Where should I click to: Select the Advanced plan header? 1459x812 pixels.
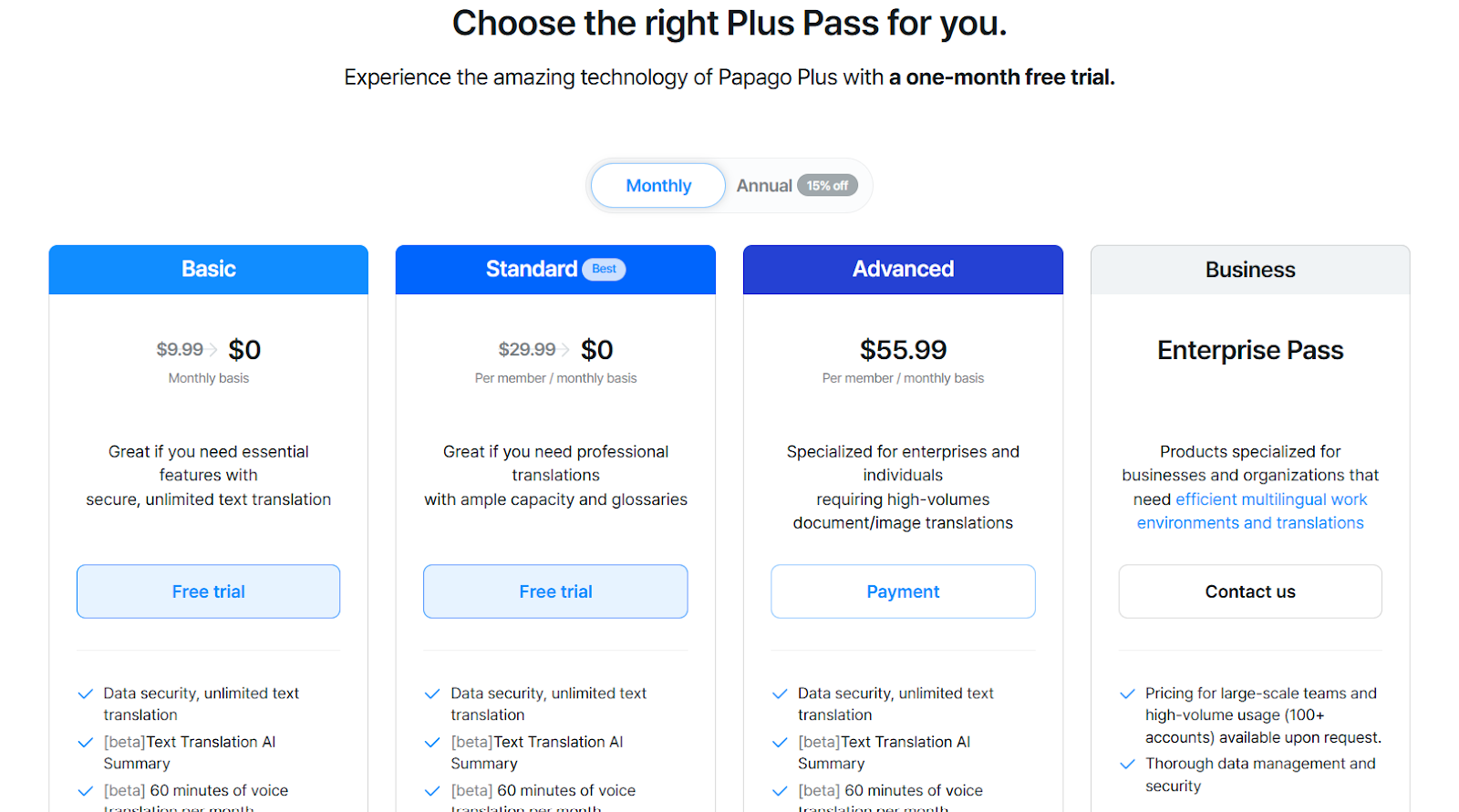tap(903, 269)
